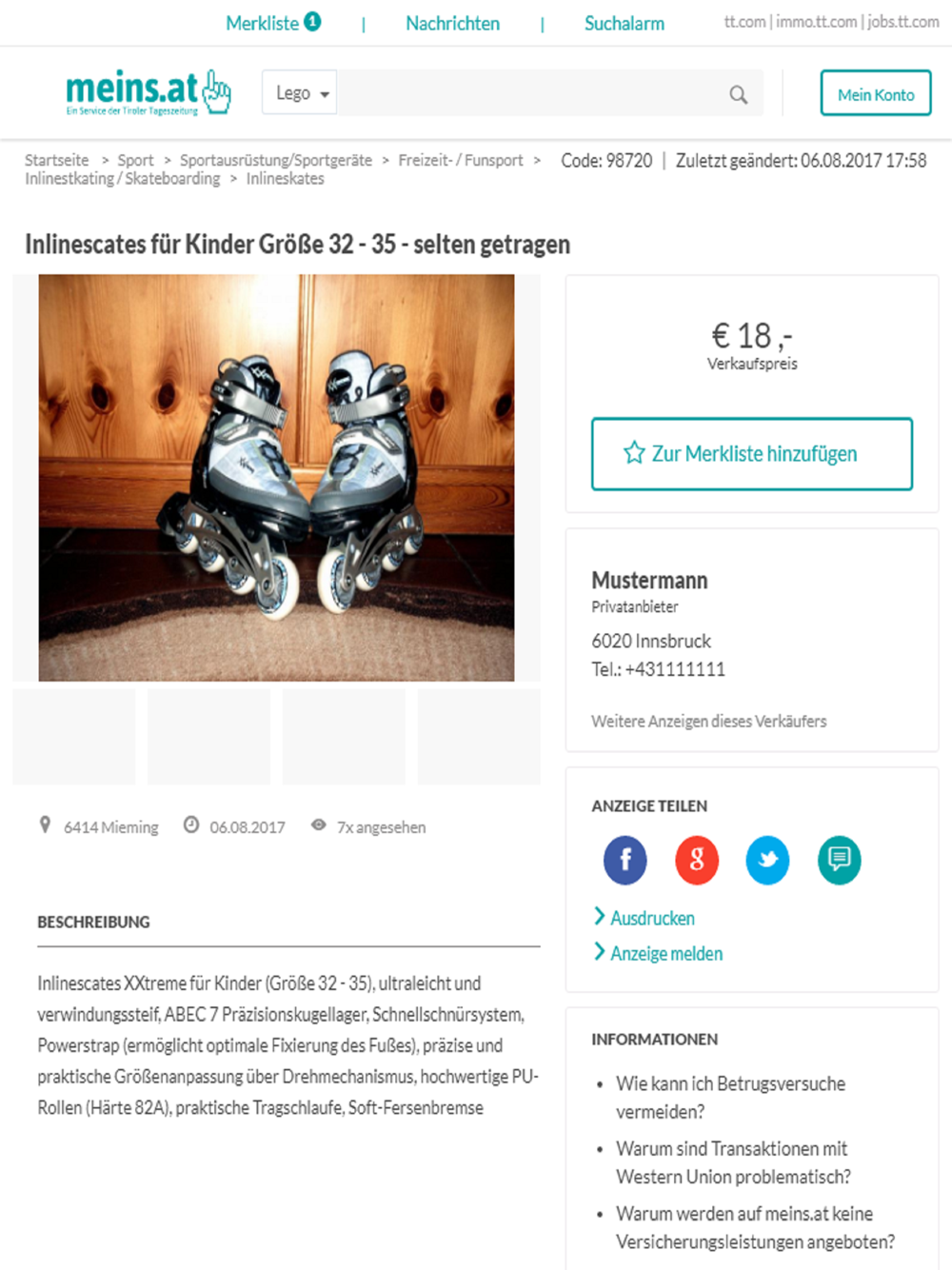
Task: Share listing on Google Plus
Action: [697, 860]
